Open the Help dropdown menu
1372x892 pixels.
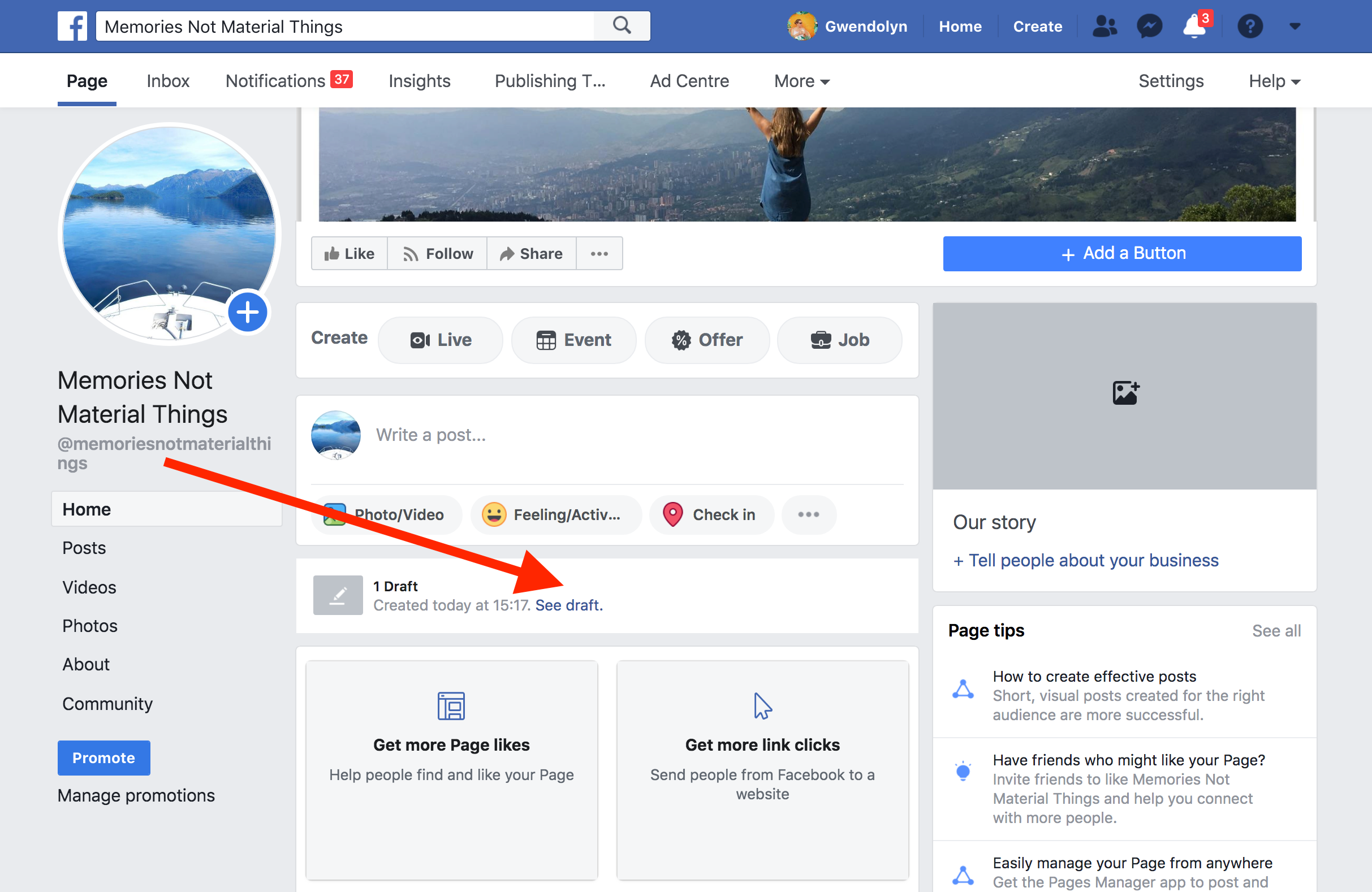1274,81
